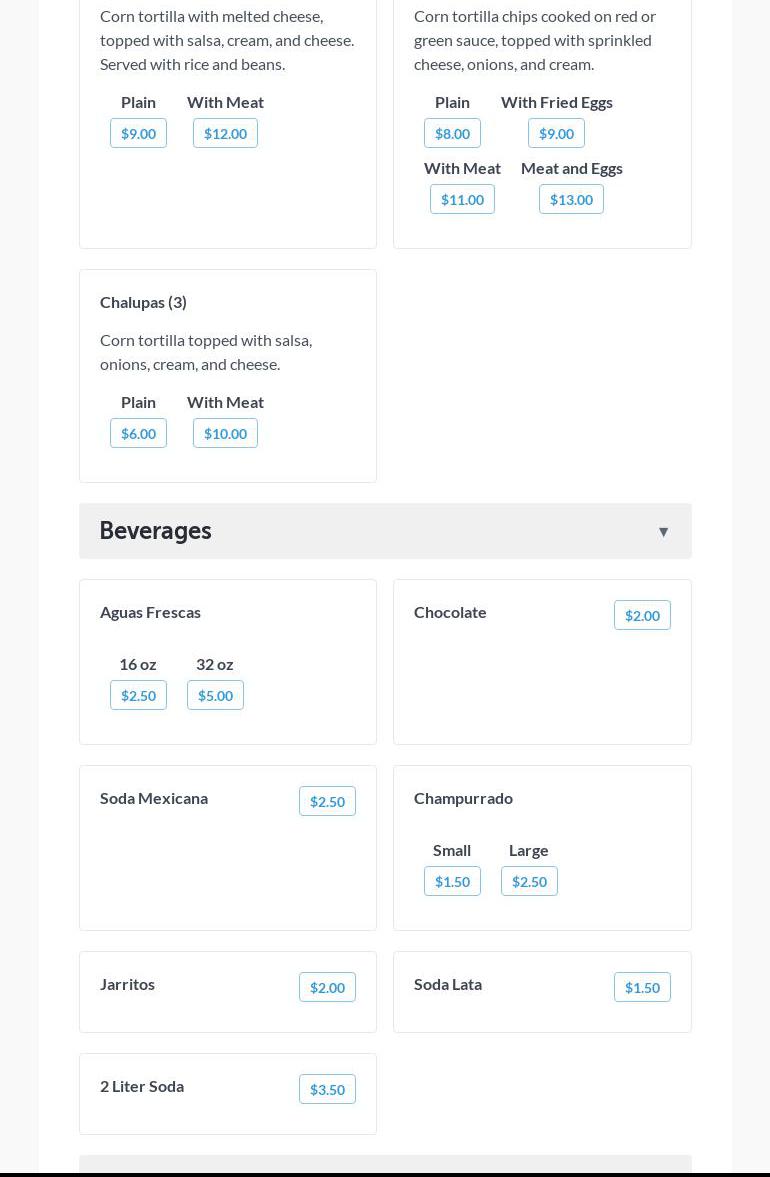Screen dimensions: 770x1177
Task: Click the Jarritos $2.00 price button
Action: pyautogui.click(x=327, y=988)
